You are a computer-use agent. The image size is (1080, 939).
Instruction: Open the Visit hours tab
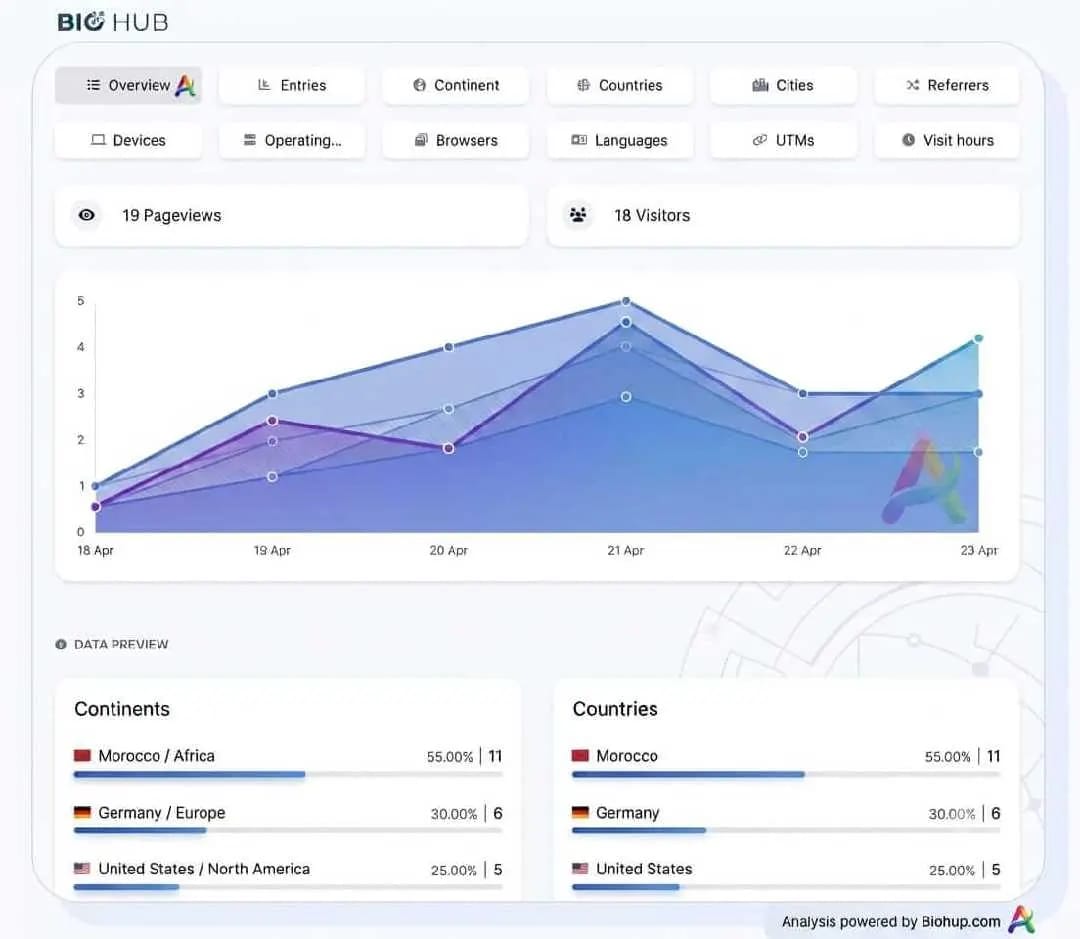point(947,141)
